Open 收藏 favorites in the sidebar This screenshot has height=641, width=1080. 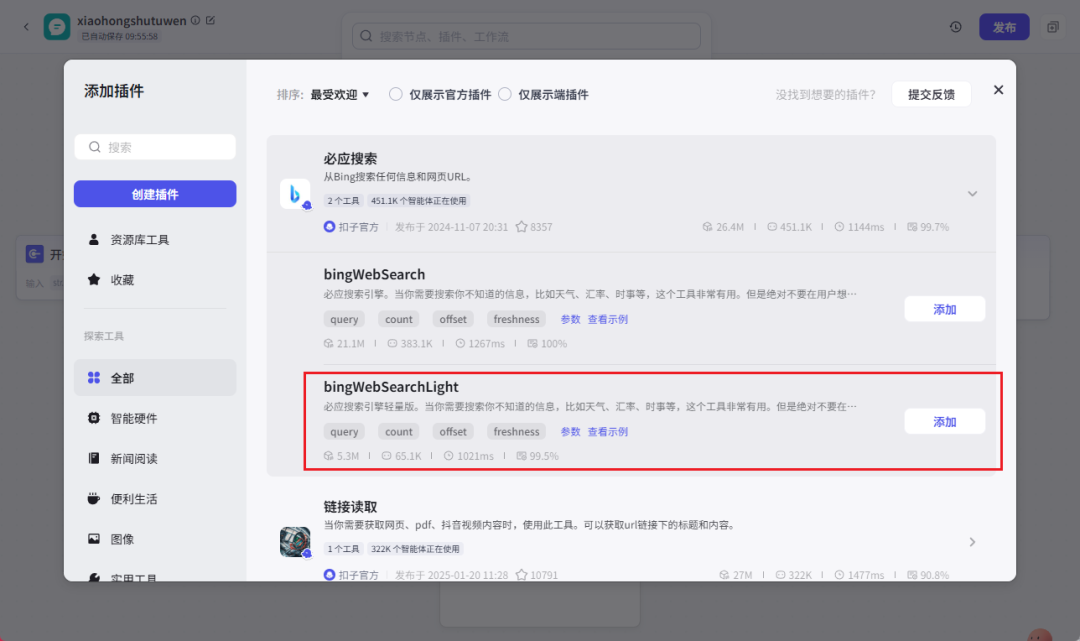click(155, 280)
